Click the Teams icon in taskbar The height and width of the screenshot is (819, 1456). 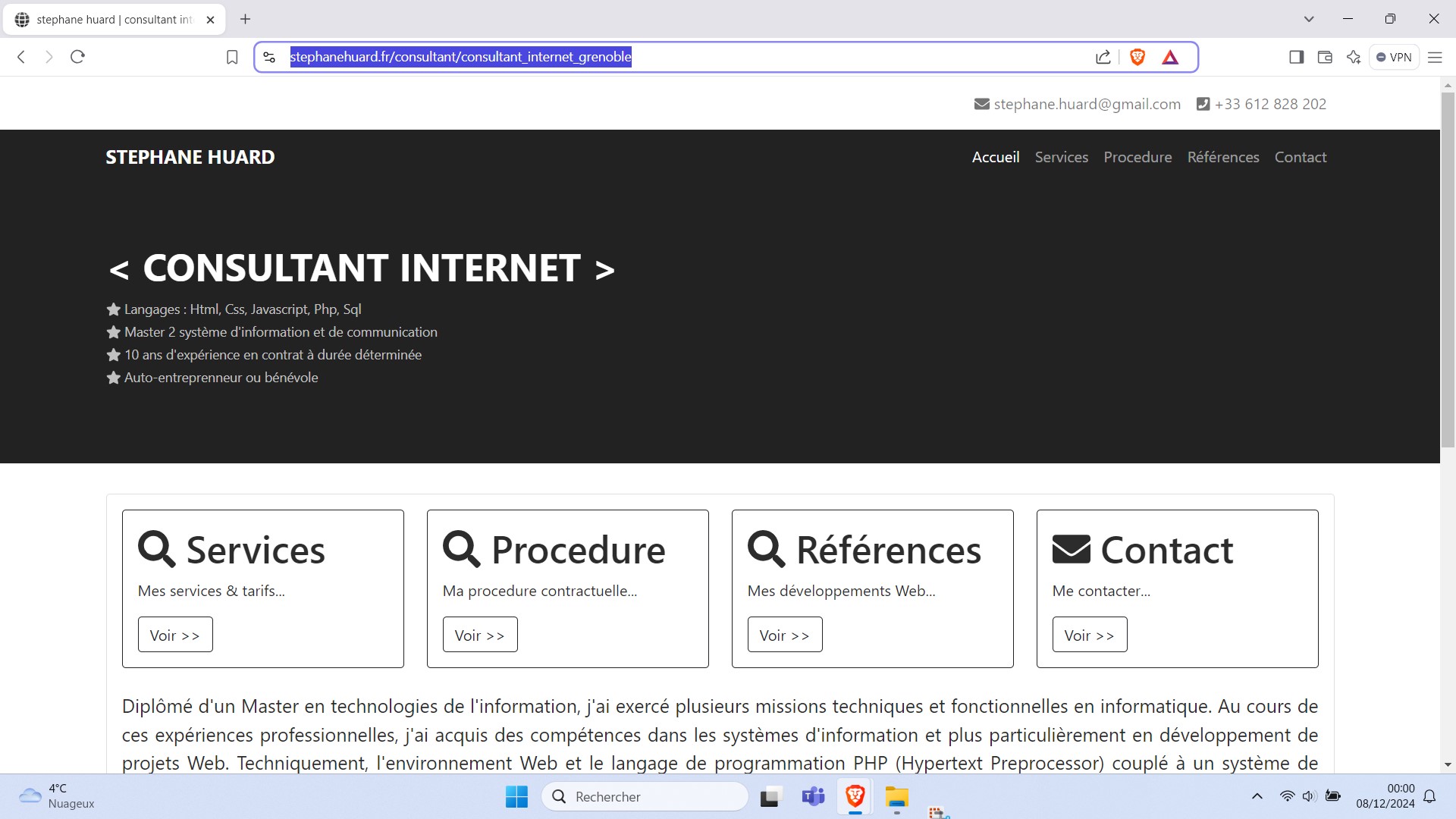pyautogui.click(x=813, y=796)
